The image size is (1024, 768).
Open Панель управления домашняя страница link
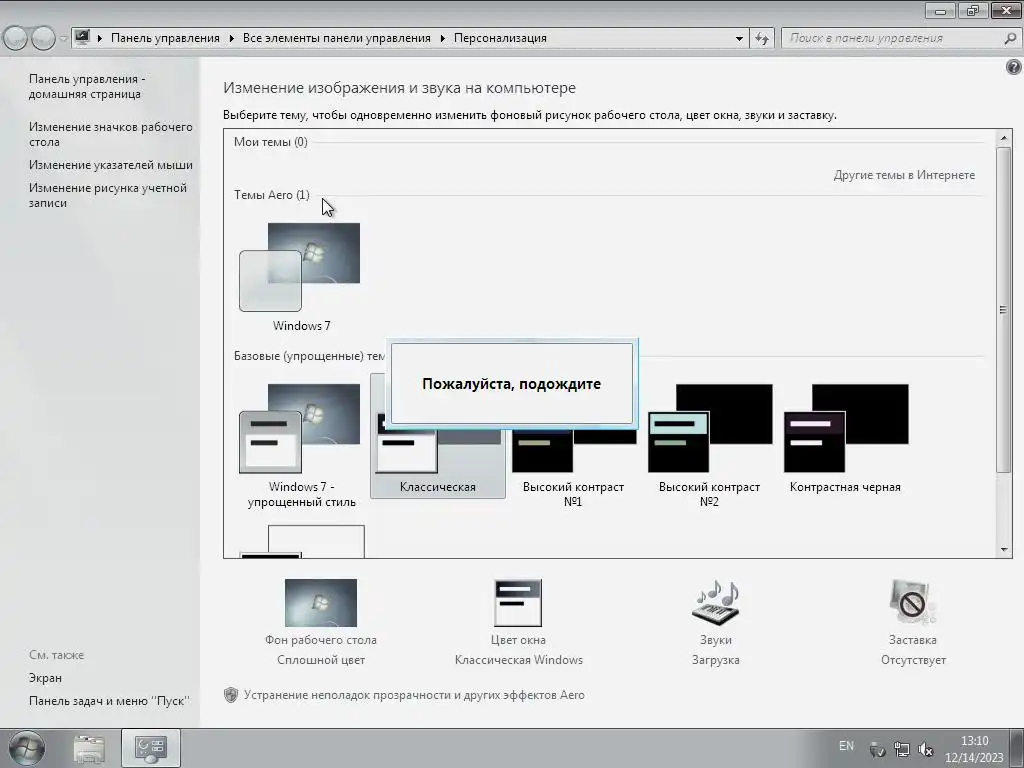87,86
